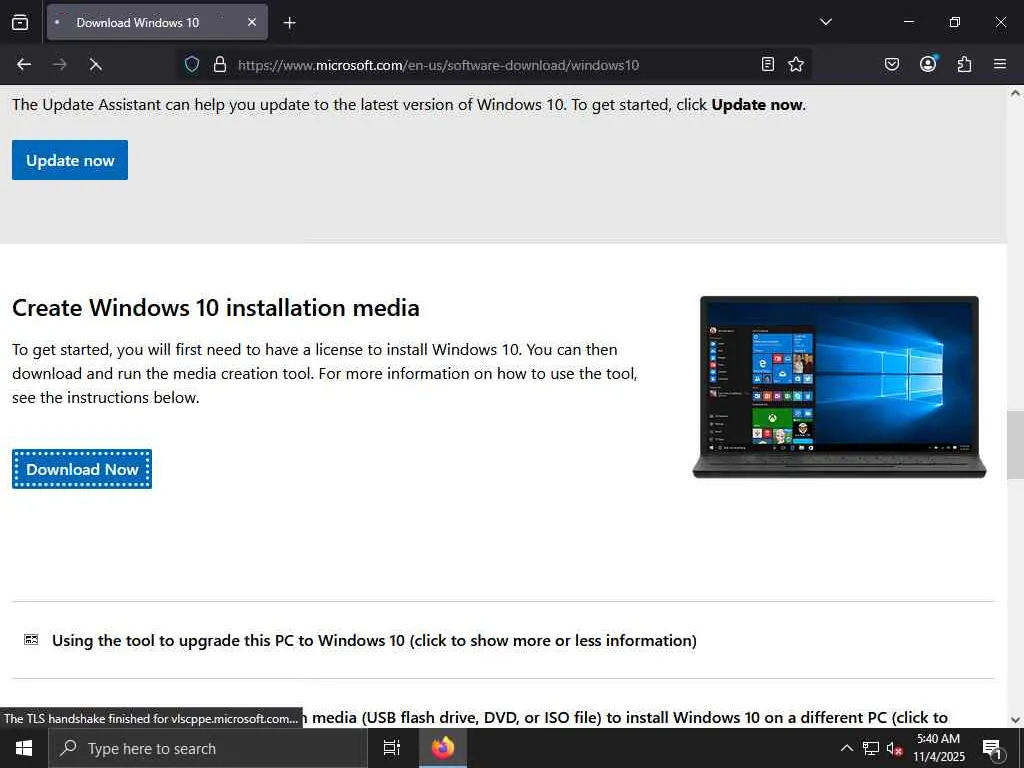Screen dimensions: 1024x768
Task: Click the taskbar search box
Action: [208, 748]
